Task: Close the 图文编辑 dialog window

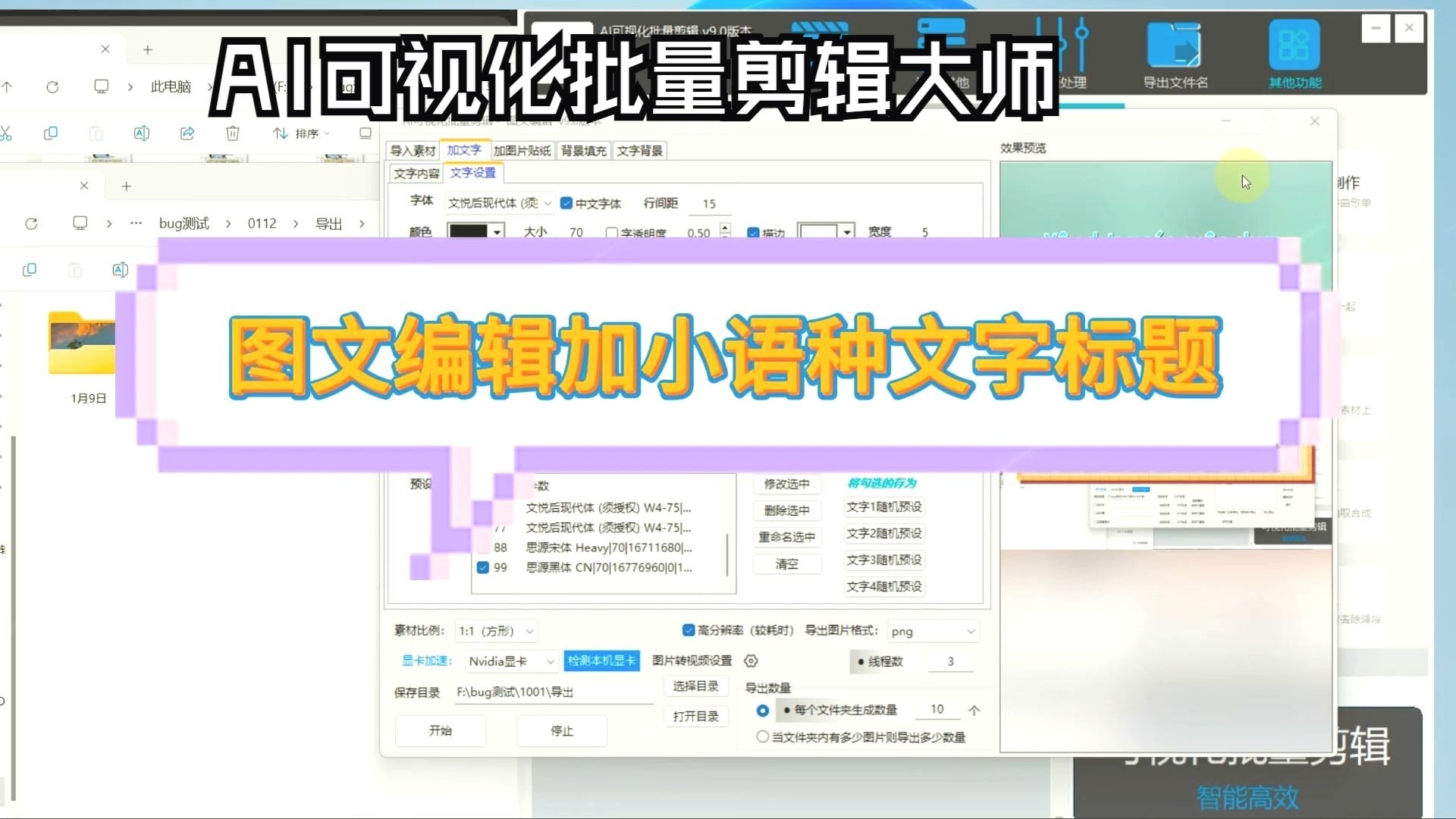Action: 1315,121
